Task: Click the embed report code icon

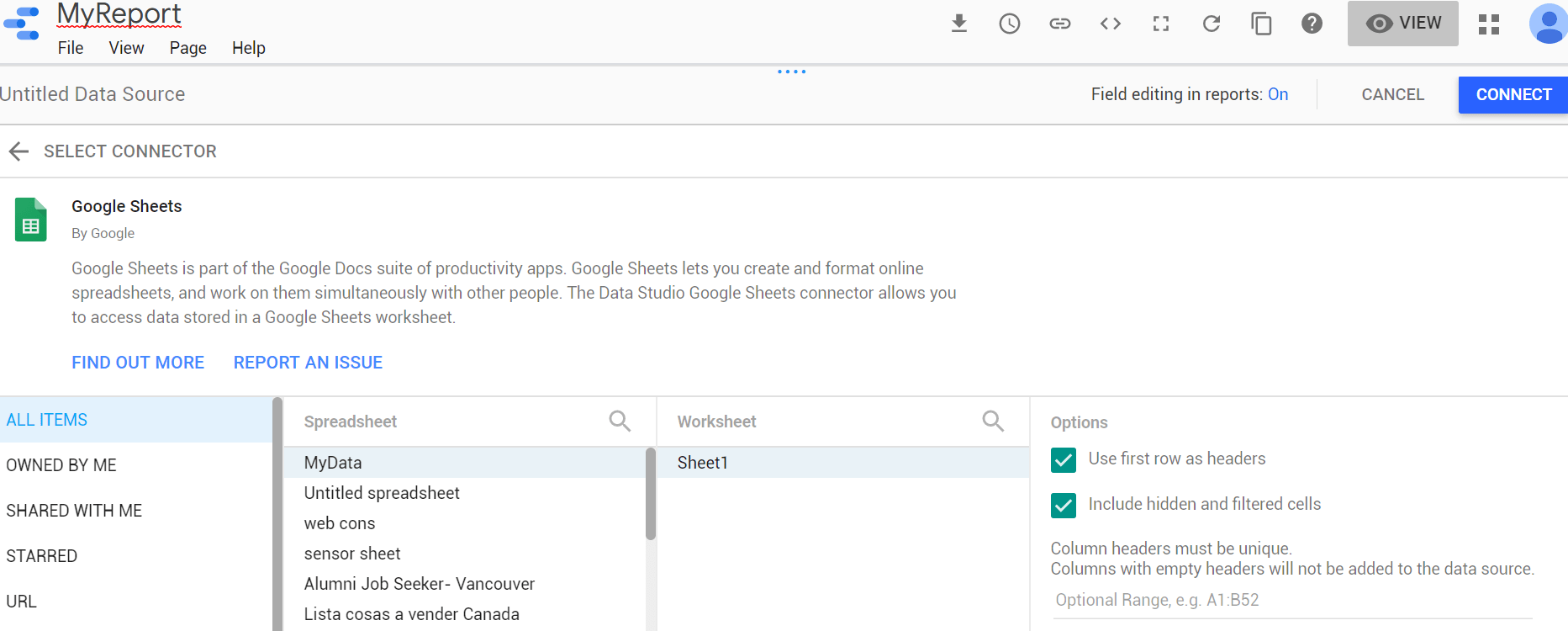Action: [x=1110, y=24]
